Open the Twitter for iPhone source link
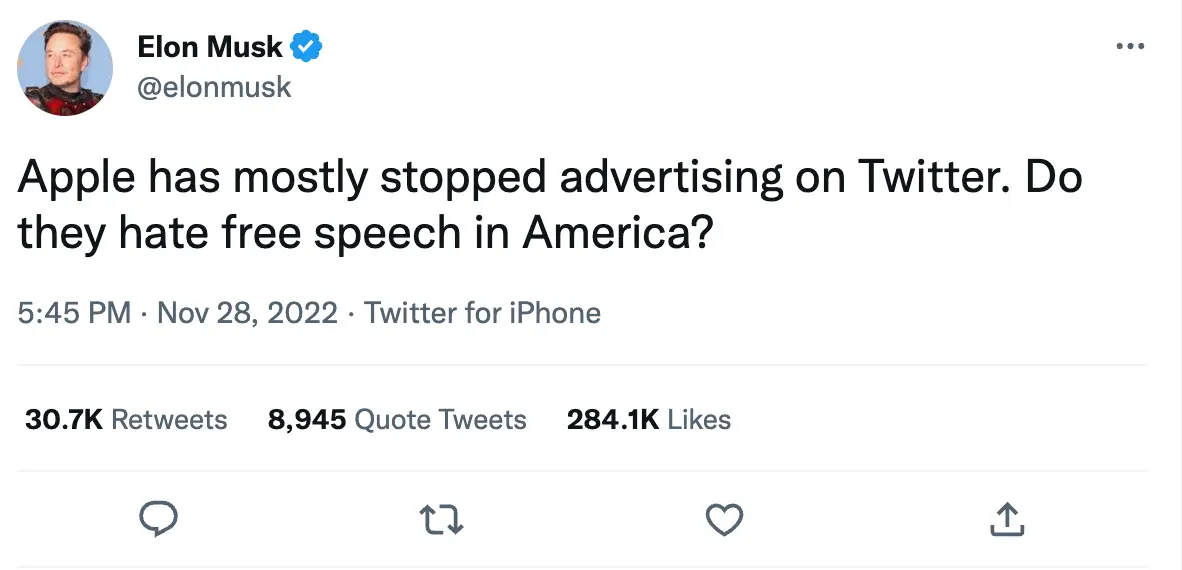This screenshot has width=1182, height=570. pyautogui.click(x=482, y=313)
